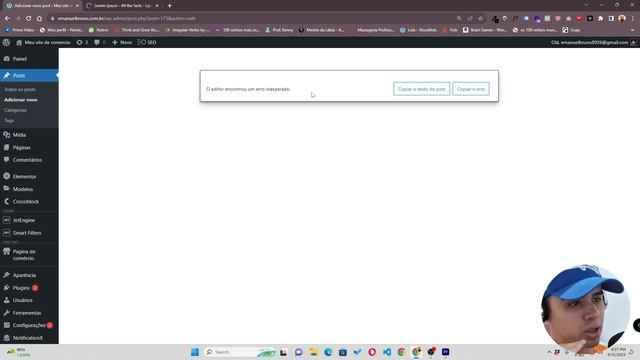Open the browser extensions puzzle icon
640x360 pixels.
[x=600, y=18]
